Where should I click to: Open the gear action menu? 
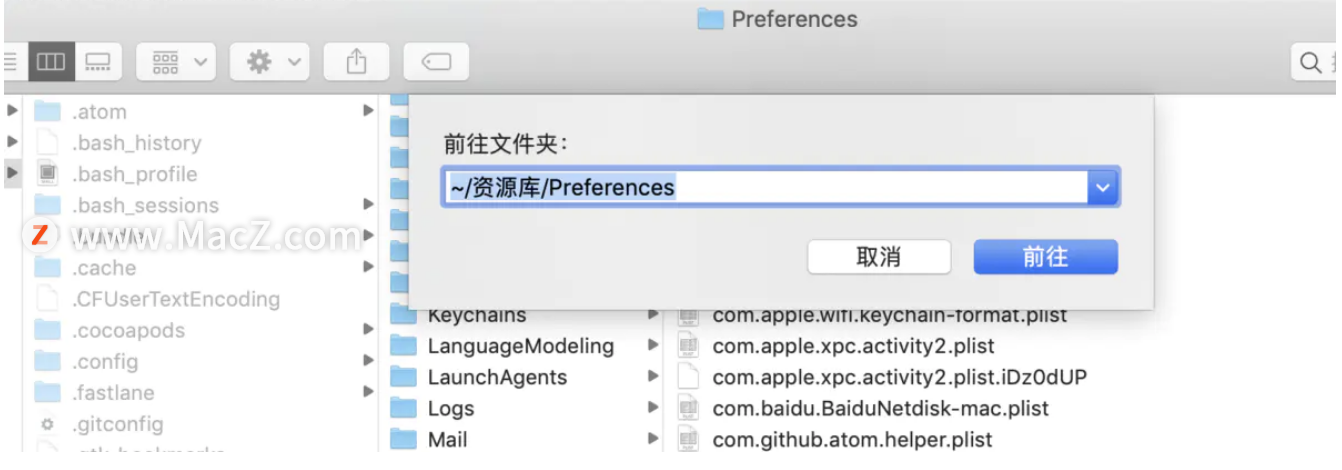click(x=269, y=62)
